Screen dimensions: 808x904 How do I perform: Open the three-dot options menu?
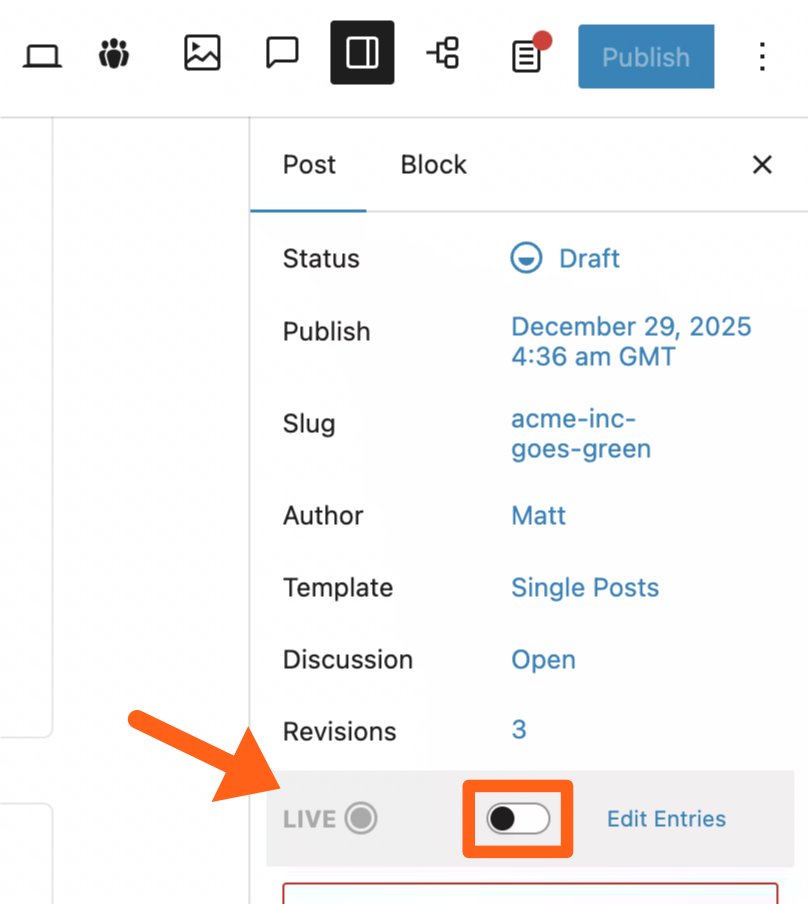762,56
